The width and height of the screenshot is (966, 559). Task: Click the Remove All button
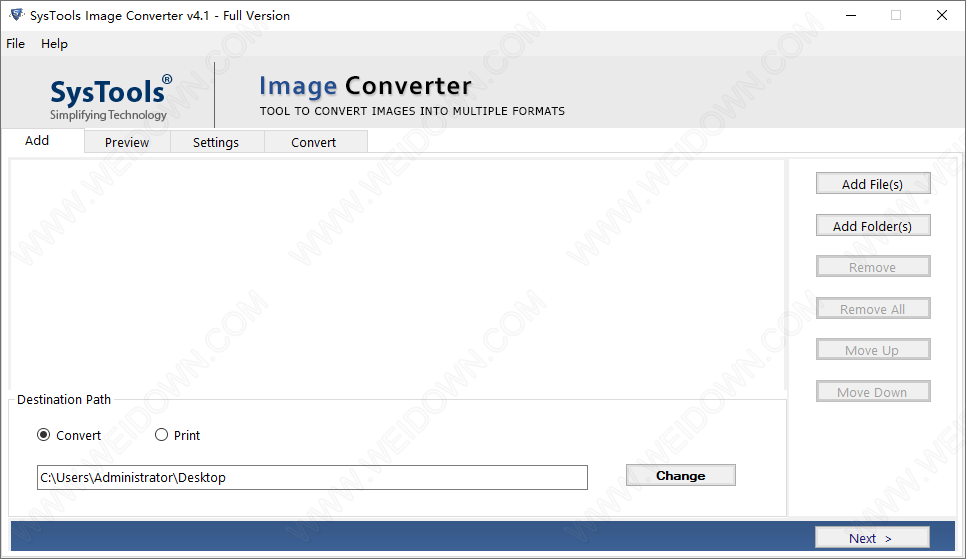coord(873,309)
